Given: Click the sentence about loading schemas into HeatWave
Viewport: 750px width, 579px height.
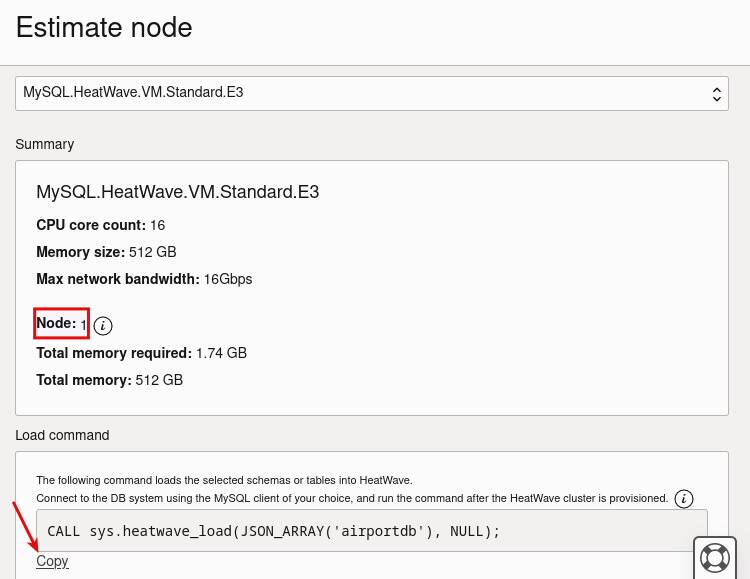Looking at the screenshot, I should pyautogui.click(x=224, y=480).
